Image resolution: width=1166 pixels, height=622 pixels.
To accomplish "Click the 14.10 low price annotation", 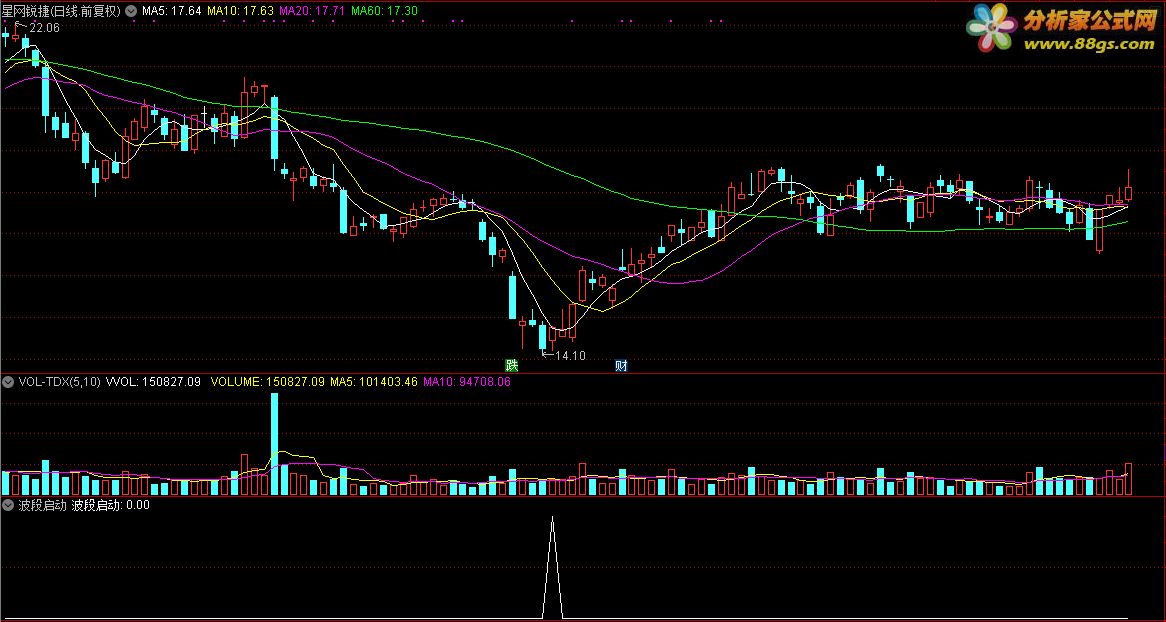I will [x=570, y=356].
